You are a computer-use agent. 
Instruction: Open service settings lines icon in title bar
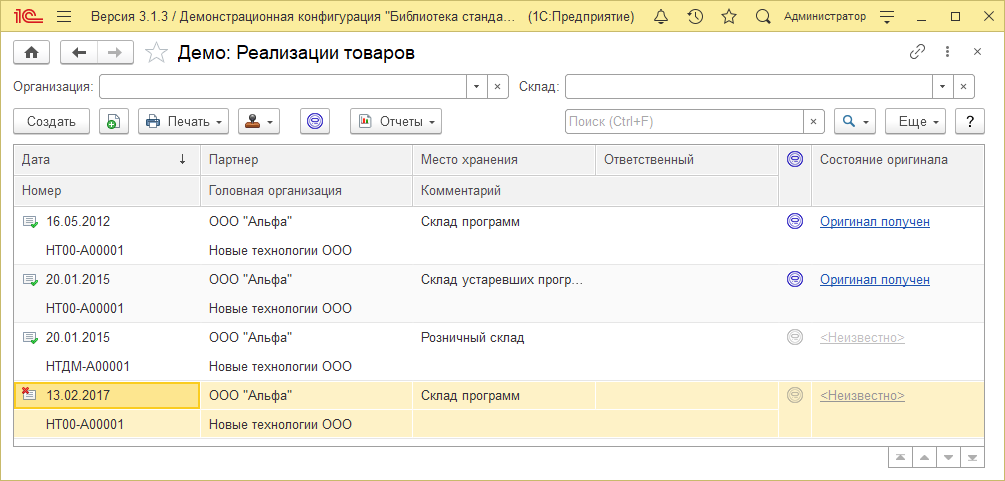[x=886, y=17]
